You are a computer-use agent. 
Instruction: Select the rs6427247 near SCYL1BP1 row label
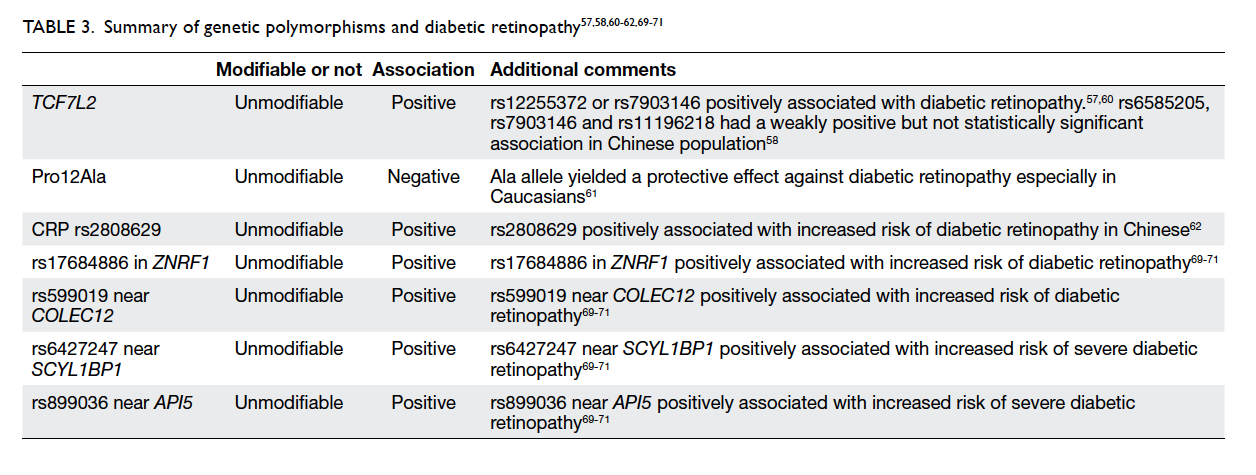[x=95, y=358]
